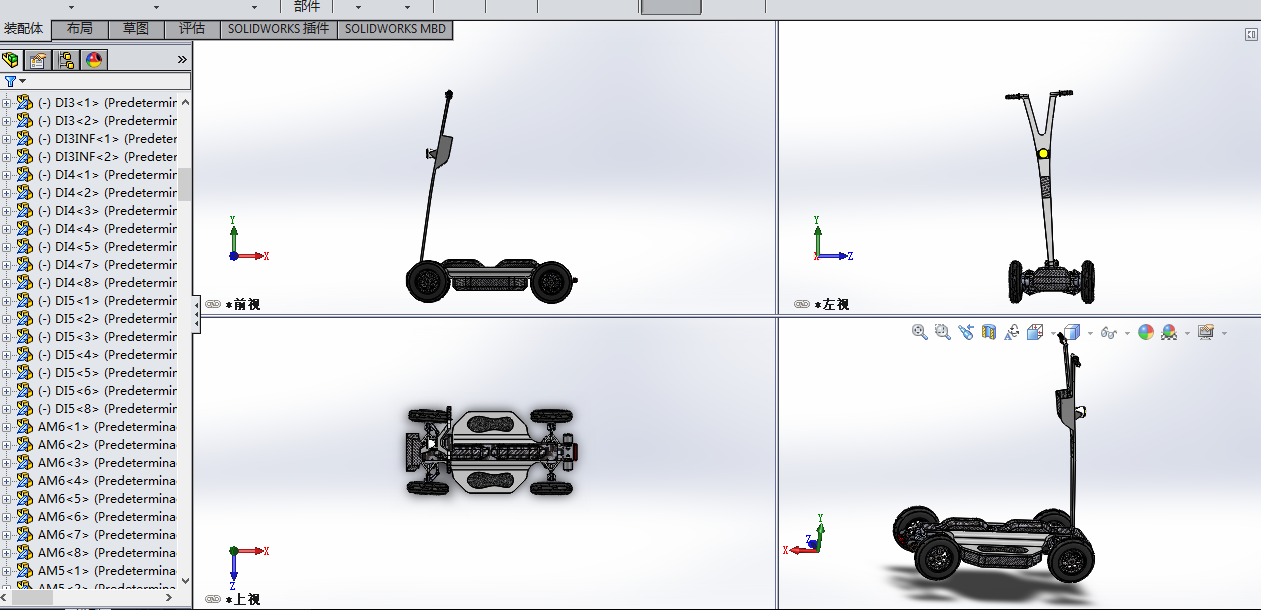
Task: Click link icon beside 上视 view label
Action: pos(213,599)
